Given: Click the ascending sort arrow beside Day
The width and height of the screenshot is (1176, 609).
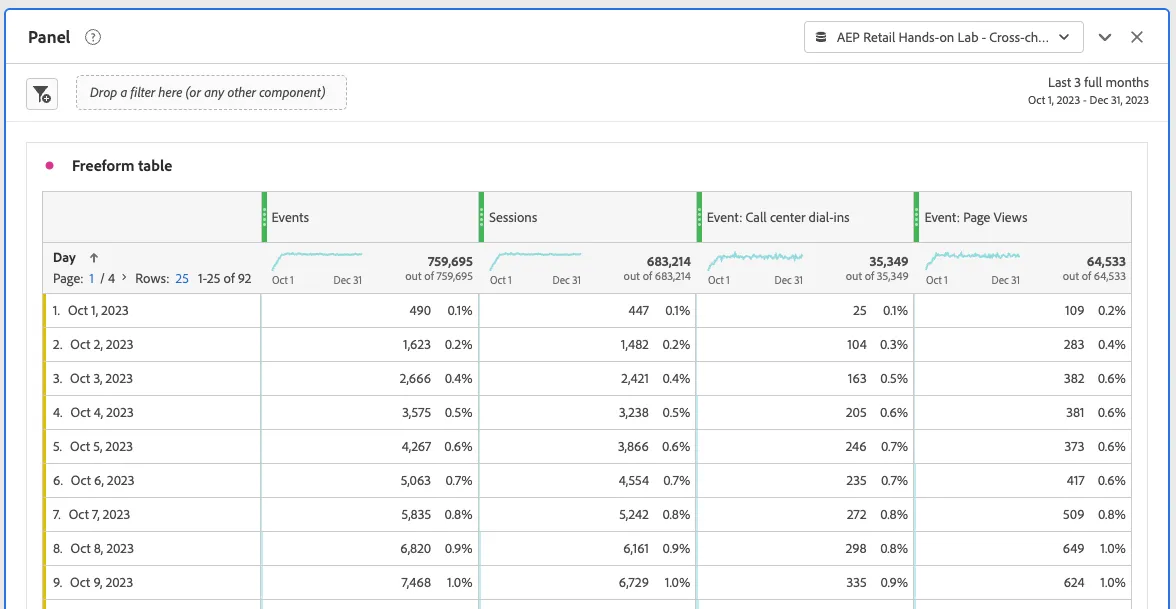Looking at the screenshot, I should [x=94, y=258].
